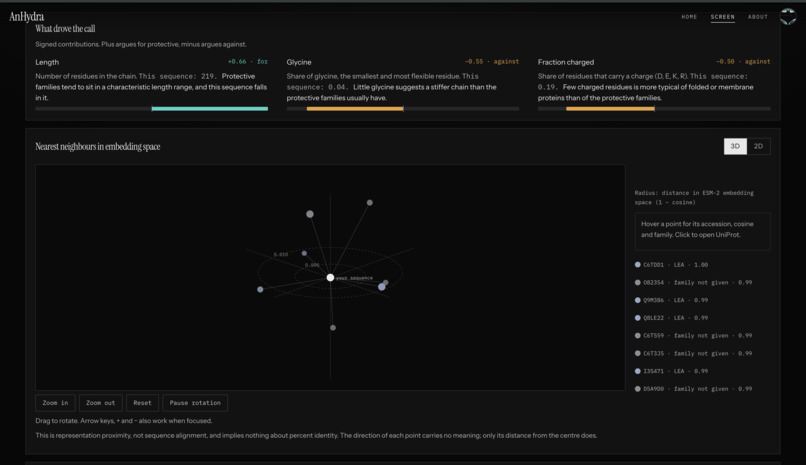Open the About page link

(x=758, y=17)
